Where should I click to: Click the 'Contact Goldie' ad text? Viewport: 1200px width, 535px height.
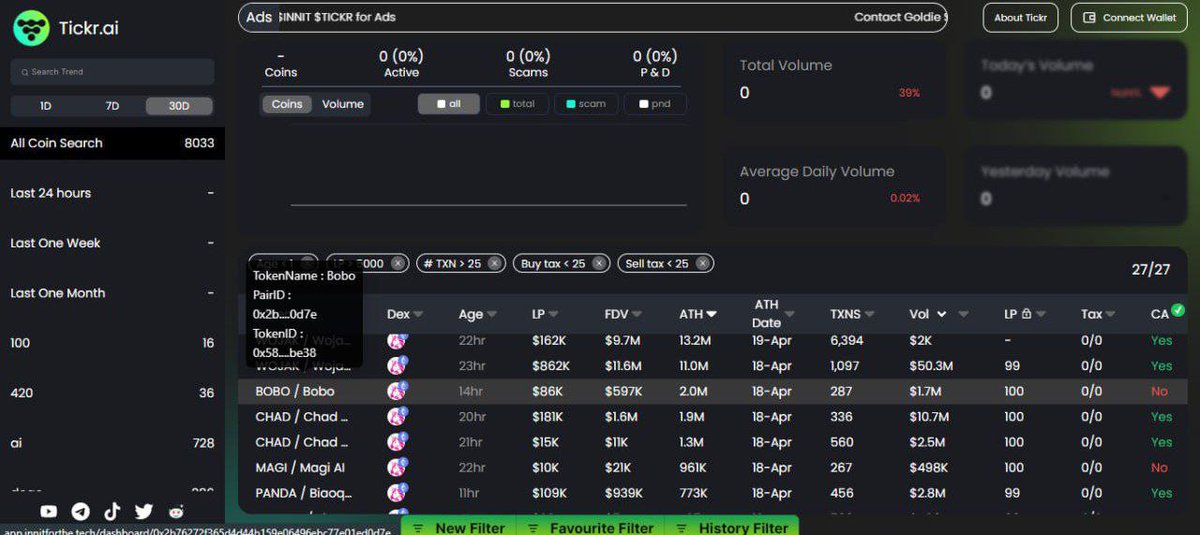pos(899,17)
